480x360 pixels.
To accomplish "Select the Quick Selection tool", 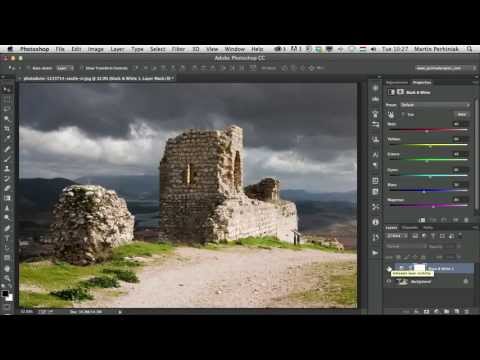I will [x=7, y=119].
